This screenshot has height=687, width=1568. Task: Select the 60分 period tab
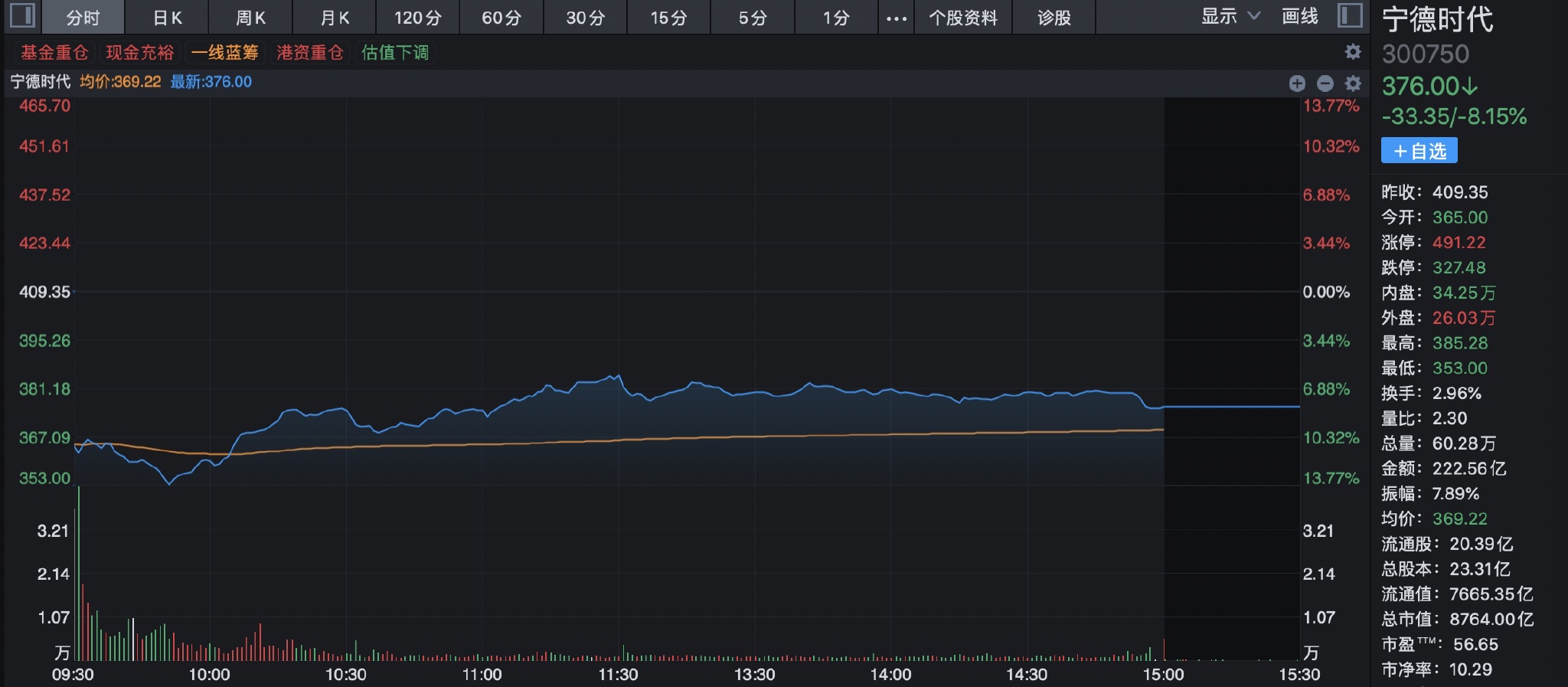click(501, 18)
